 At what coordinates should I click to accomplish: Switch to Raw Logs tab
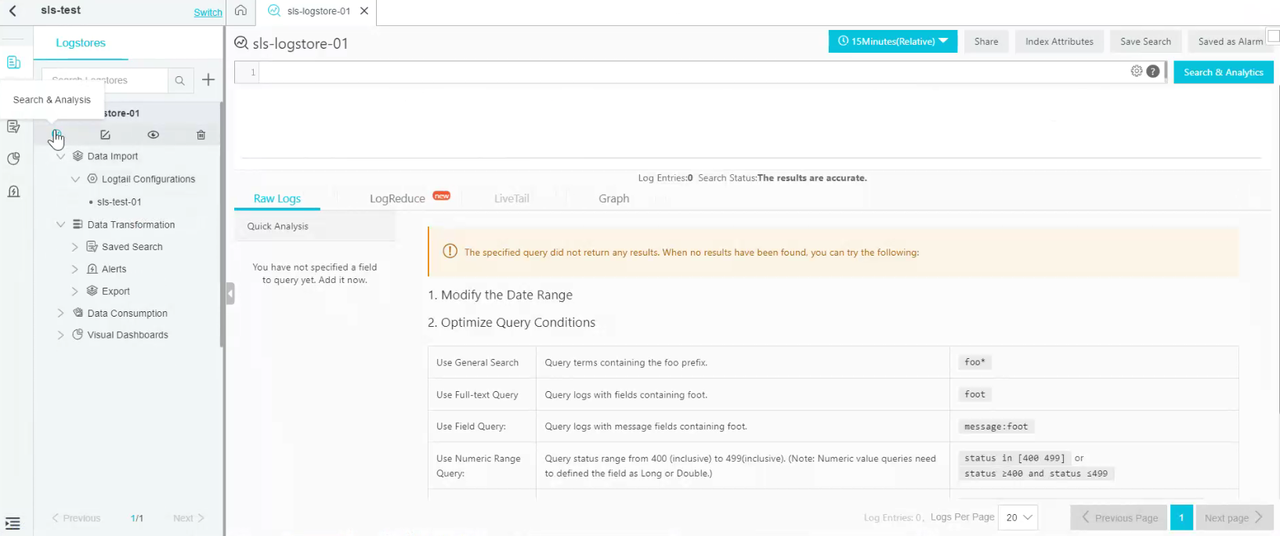click(277, 198)
